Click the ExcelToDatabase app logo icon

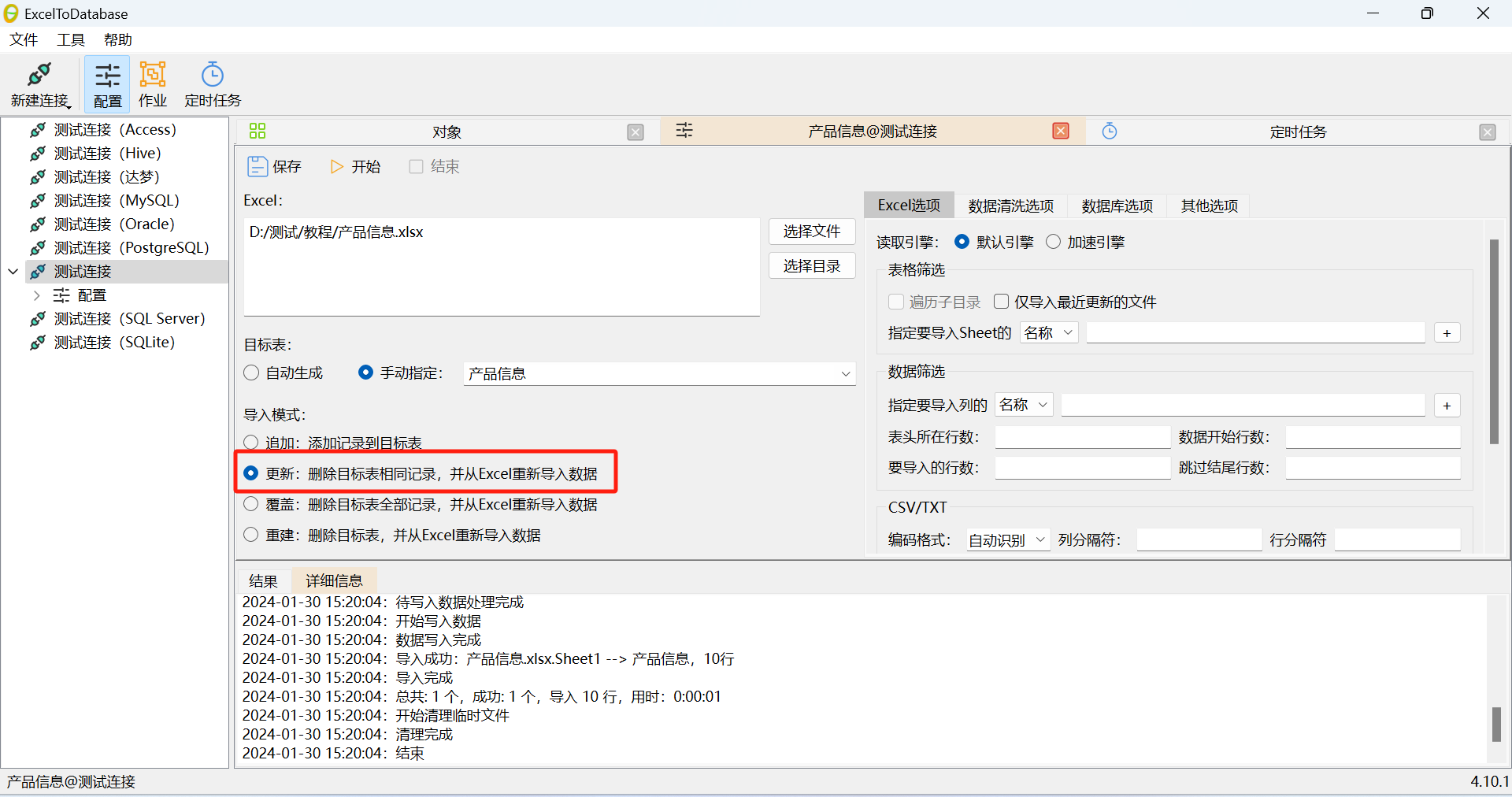[11, 13]
